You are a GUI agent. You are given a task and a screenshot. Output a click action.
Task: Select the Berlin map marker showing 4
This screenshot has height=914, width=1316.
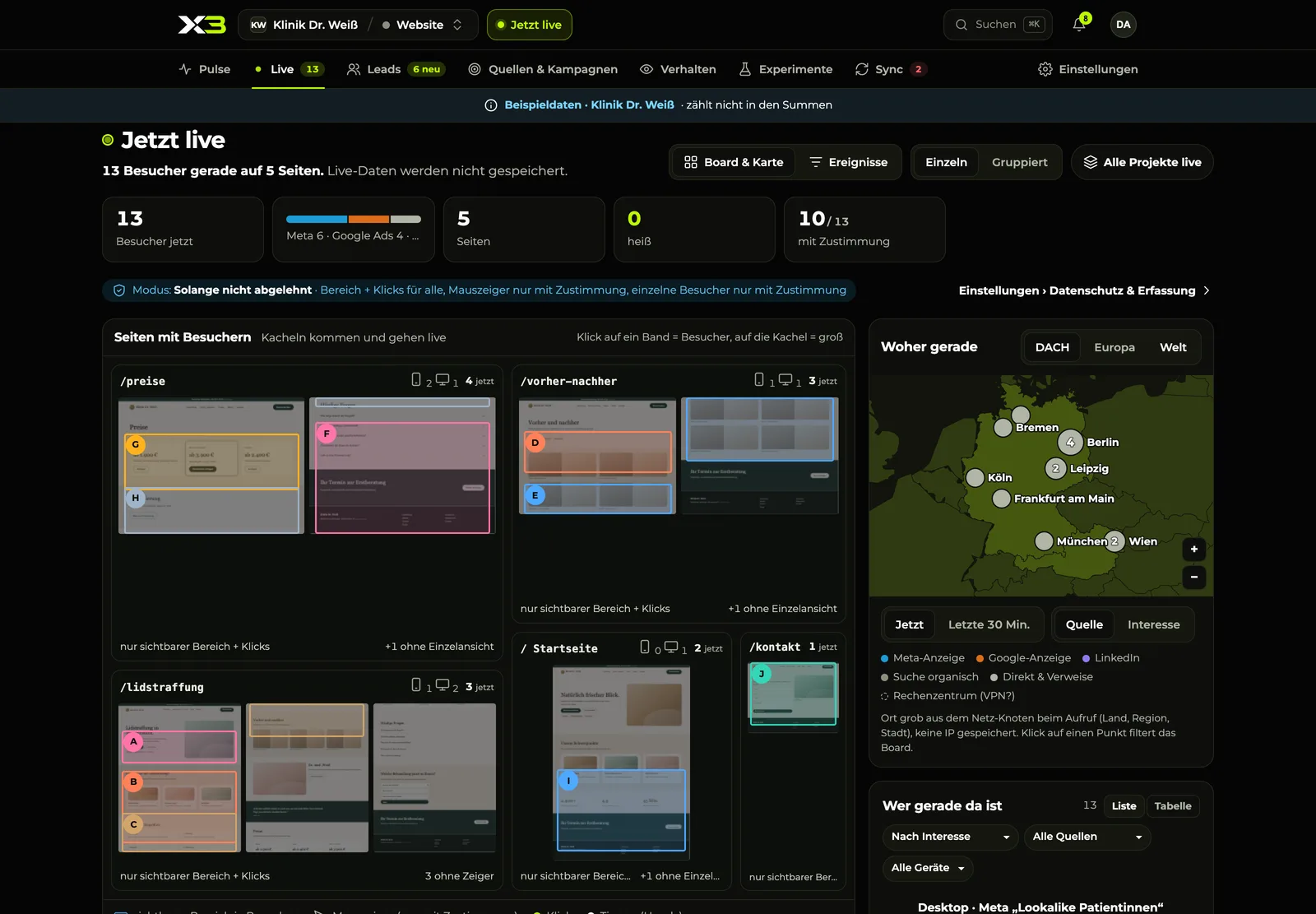(1070, 443)
